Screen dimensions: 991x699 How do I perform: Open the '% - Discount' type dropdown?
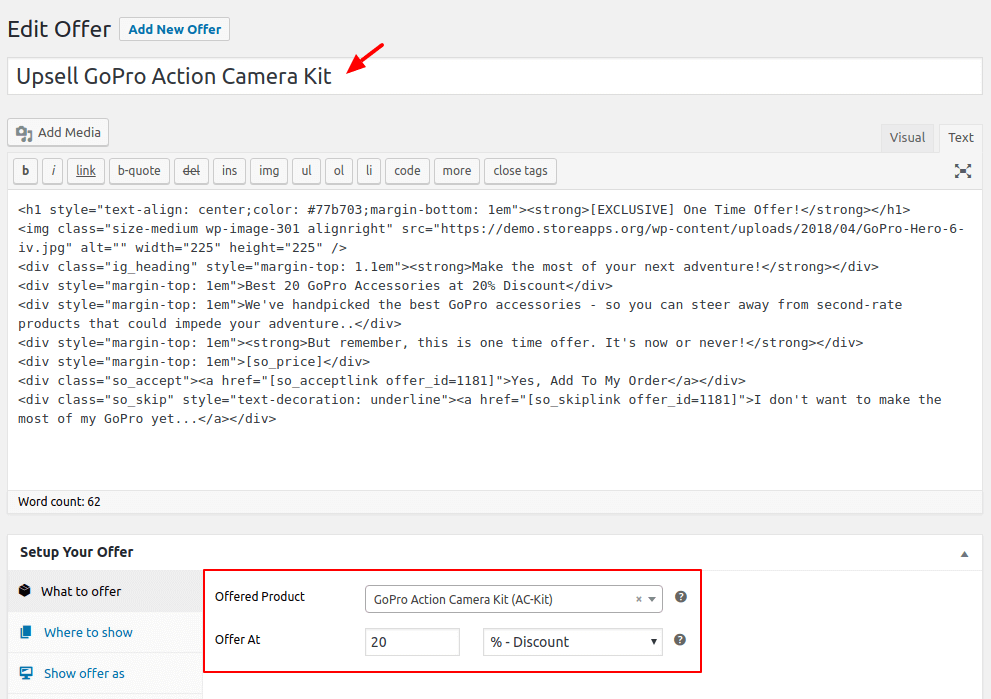[572, 642]
